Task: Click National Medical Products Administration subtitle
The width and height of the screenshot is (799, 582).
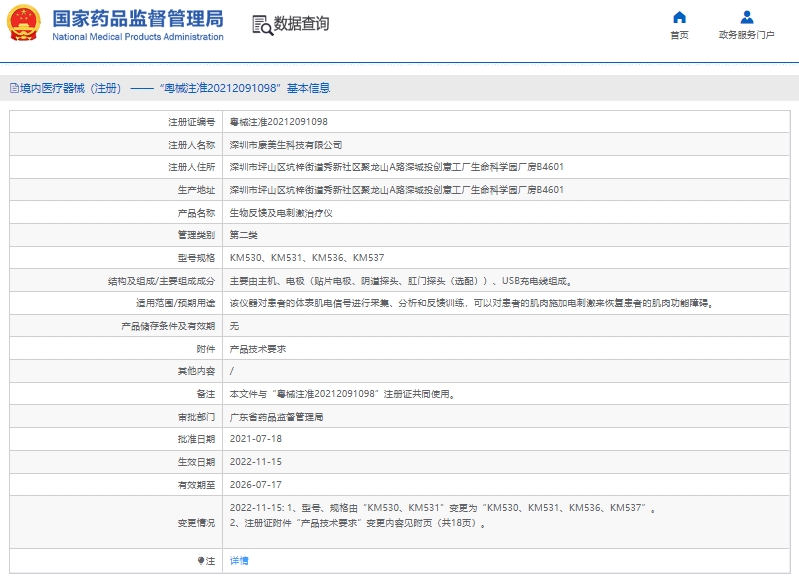Action: tap(138, 37)
